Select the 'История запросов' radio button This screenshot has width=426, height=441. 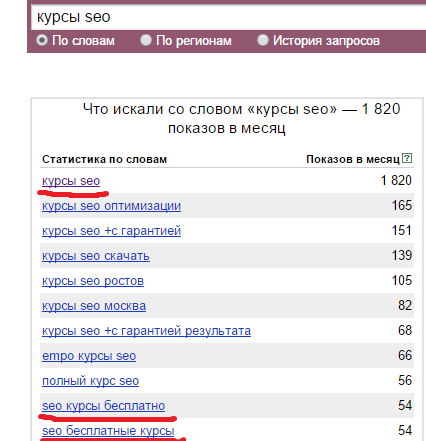point(263,40)
